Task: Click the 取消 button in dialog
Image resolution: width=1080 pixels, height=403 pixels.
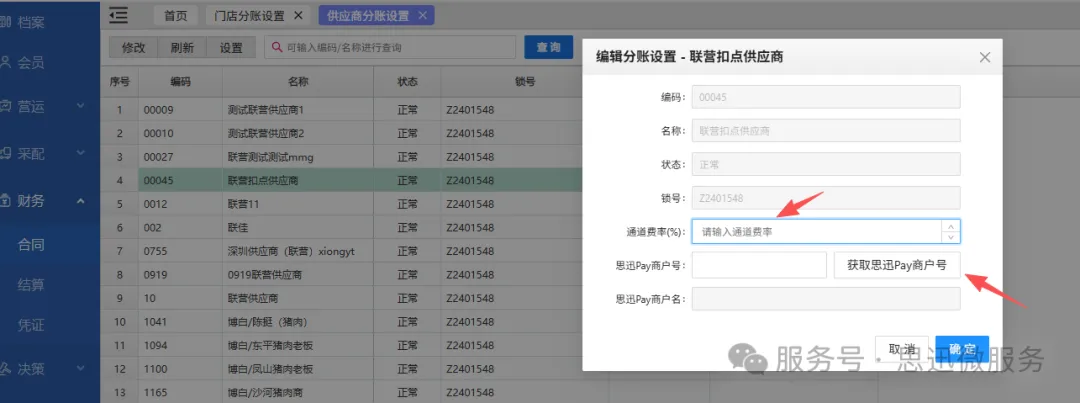Action: pos(902,349)
